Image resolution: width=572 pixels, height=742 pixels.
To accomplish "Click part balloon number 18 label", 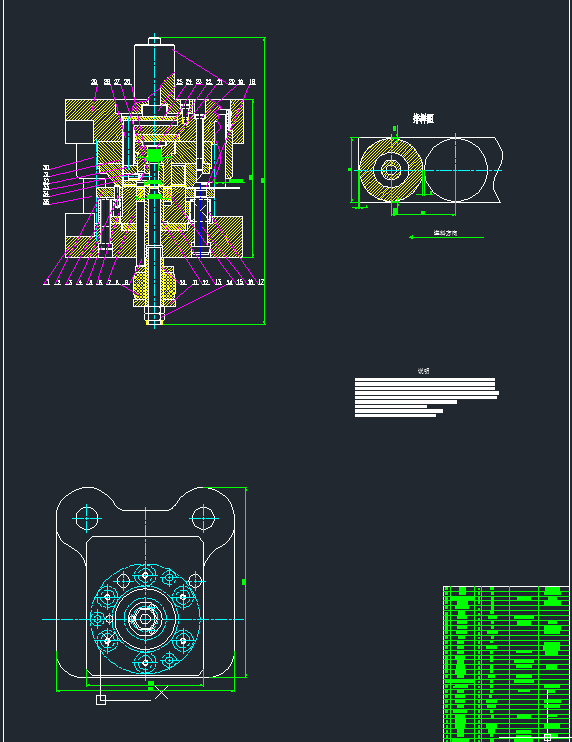I will click(x=252, y=82).
